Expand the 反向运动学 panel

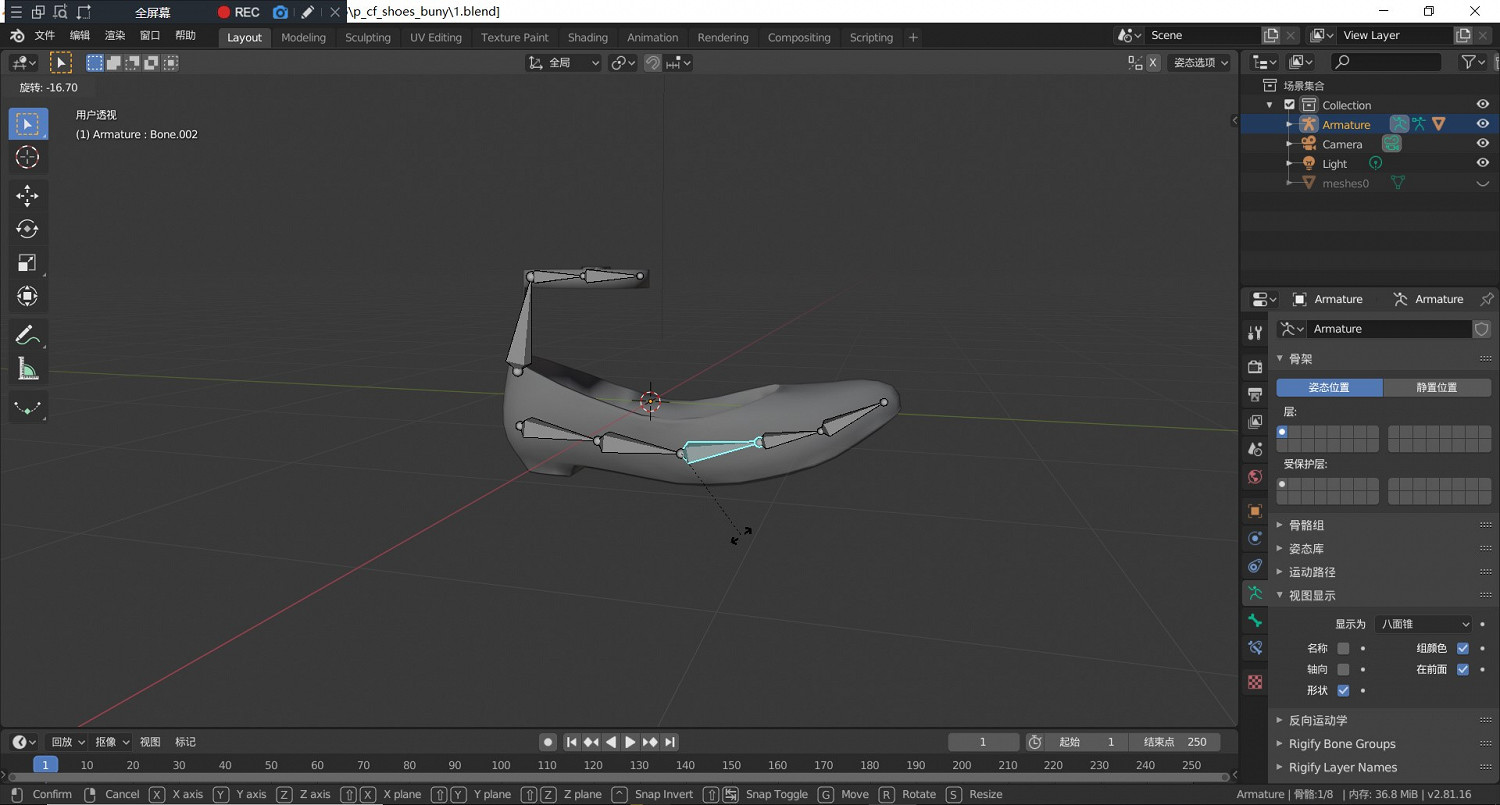pyautogui.click(x=1317, y=720)
